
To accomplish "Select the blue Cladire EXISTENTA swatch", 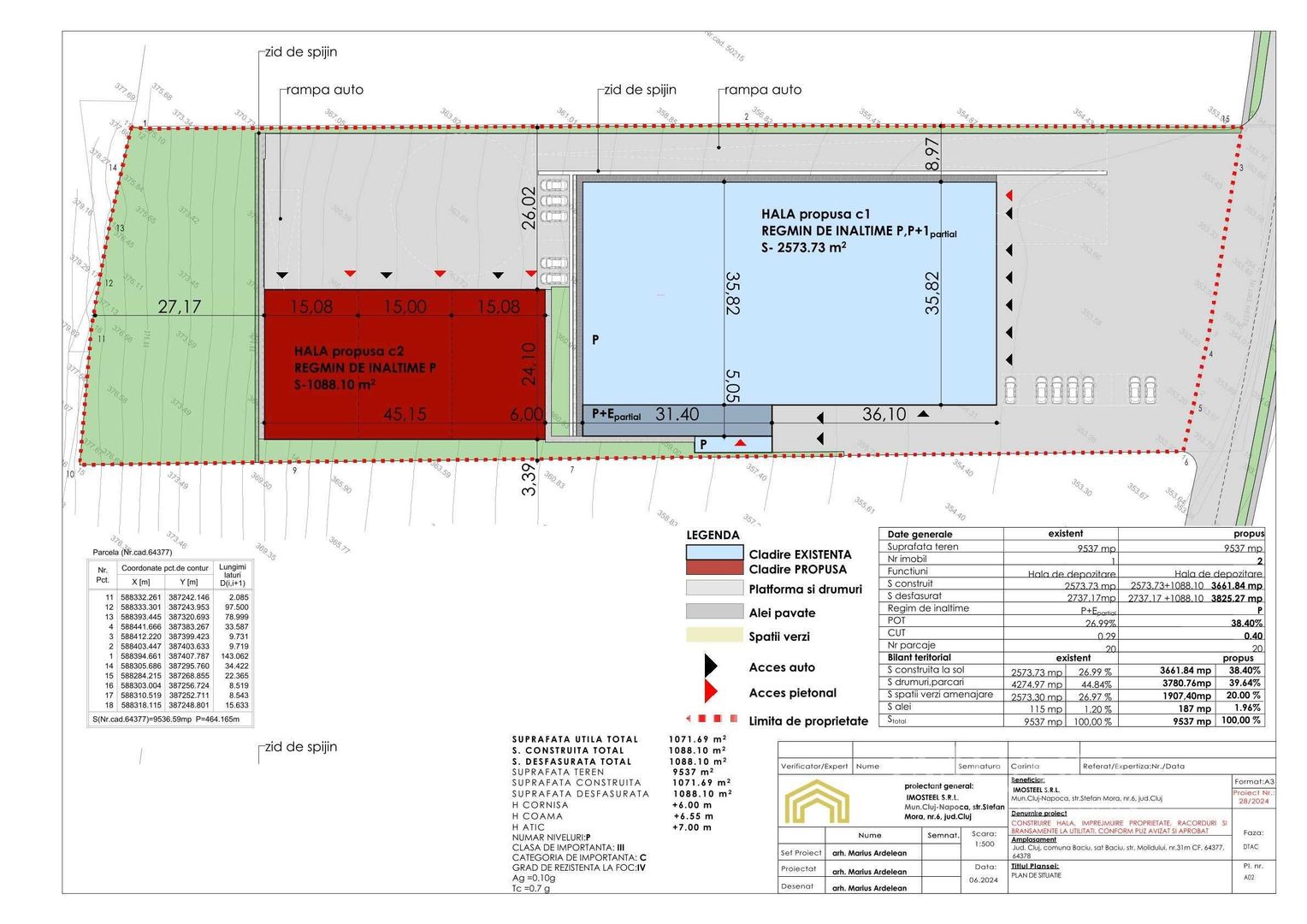I will coord(714,553).
